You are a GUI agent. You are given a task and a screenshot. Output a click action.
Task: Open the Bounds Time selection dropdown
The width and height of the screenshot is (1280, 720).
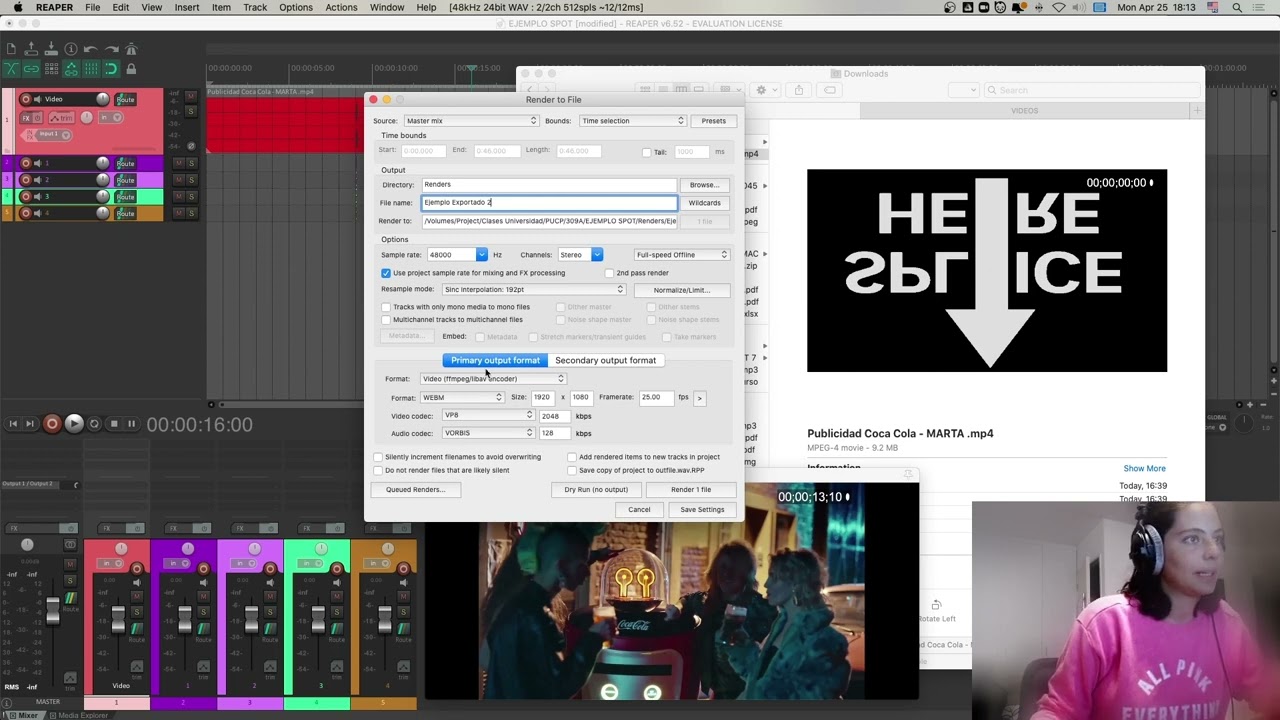632,121
